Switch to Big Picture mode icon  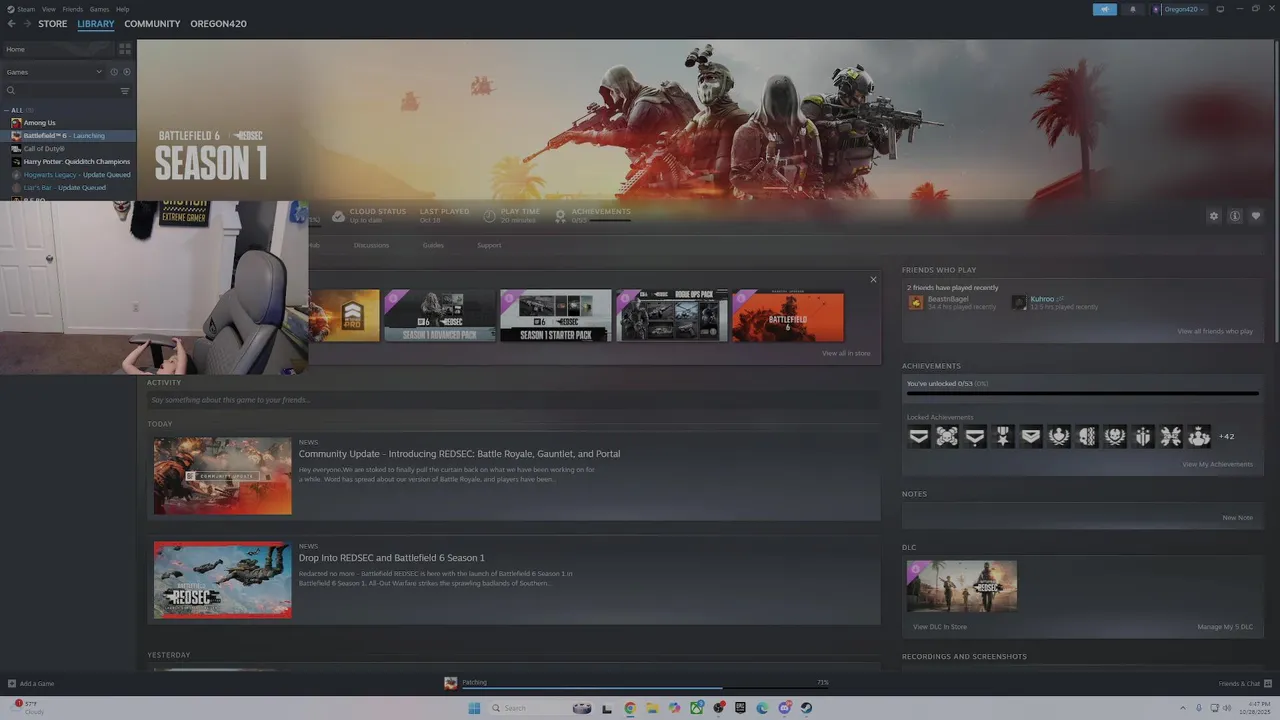coord(1220,9)
